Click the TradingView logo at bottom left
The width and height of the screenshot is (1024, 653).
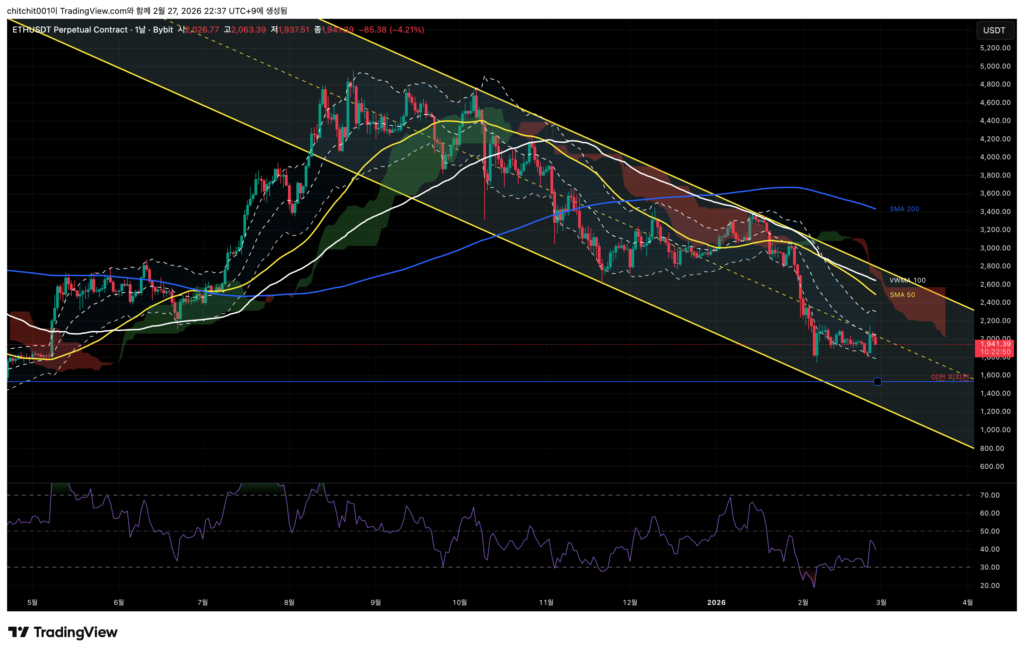pyautogui.click(x=64, y=632)
